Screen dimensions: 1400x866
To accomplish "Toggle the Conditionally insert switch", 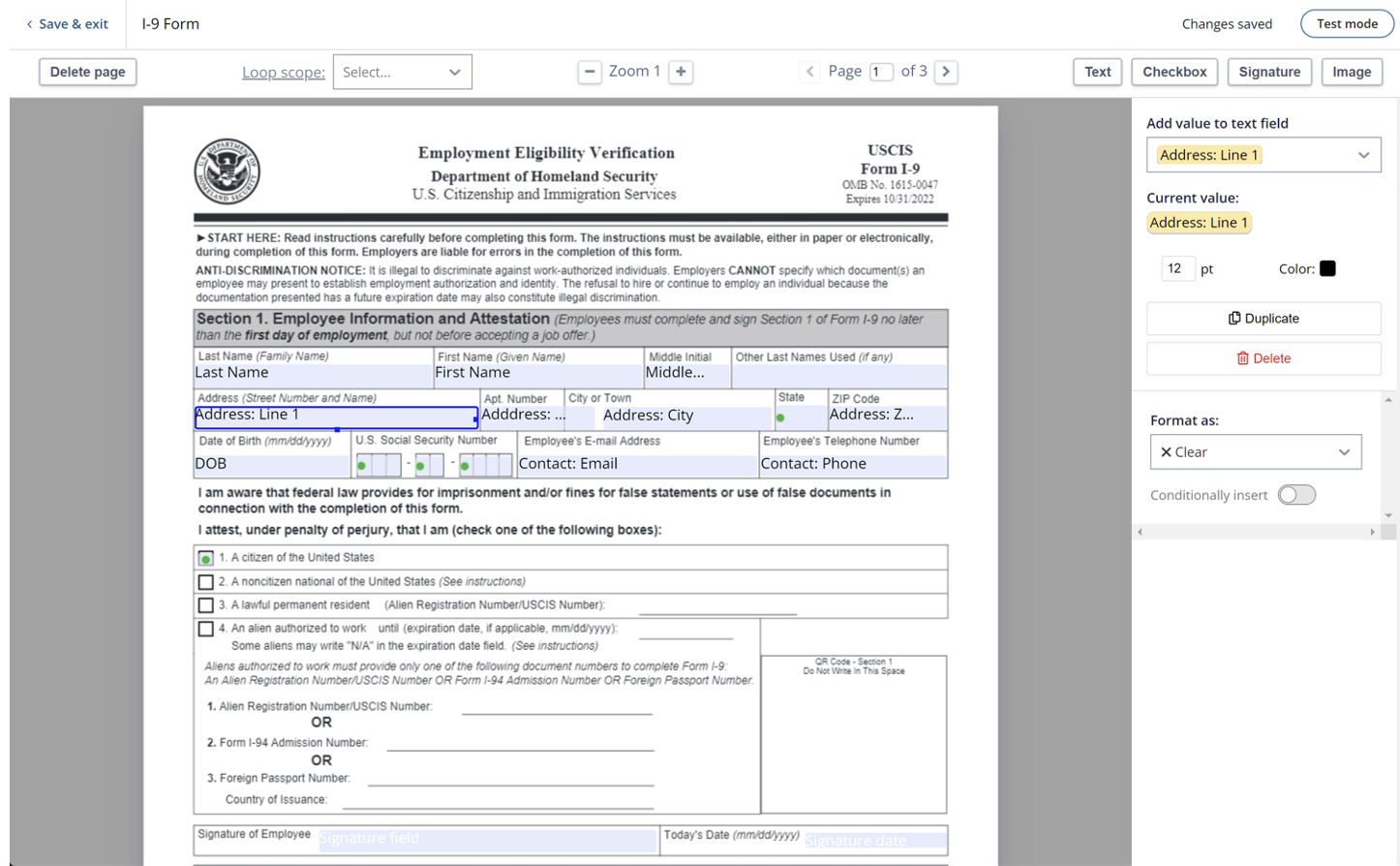I will (x=1296, y=495).
